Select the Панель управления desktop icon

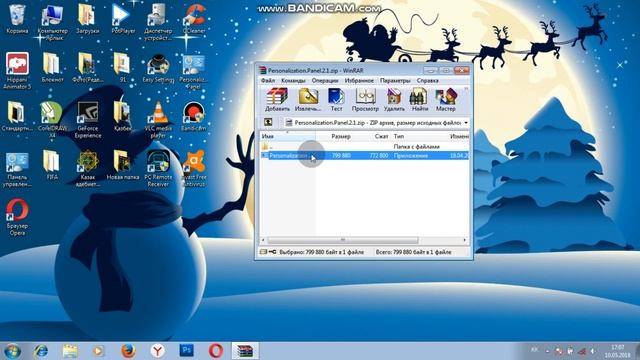pos(17,169)
